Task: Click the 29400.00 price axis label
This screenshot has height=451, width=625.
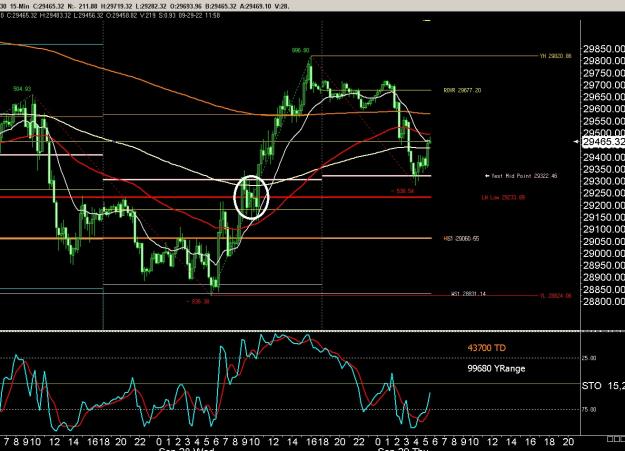Action: point(604,158)
